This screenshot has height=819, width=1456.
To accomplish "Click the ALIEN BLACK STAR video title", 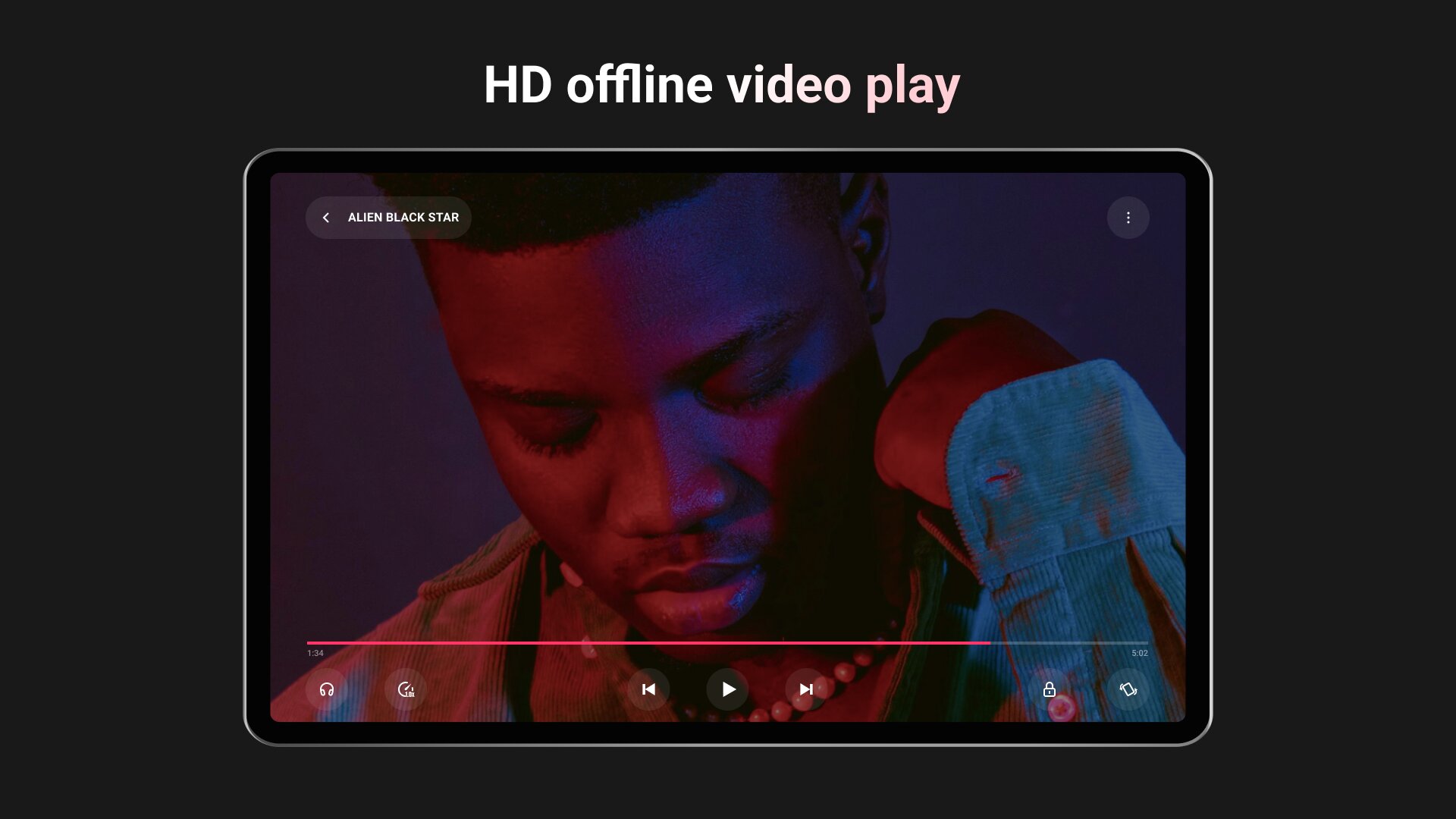I will point(403,218).
